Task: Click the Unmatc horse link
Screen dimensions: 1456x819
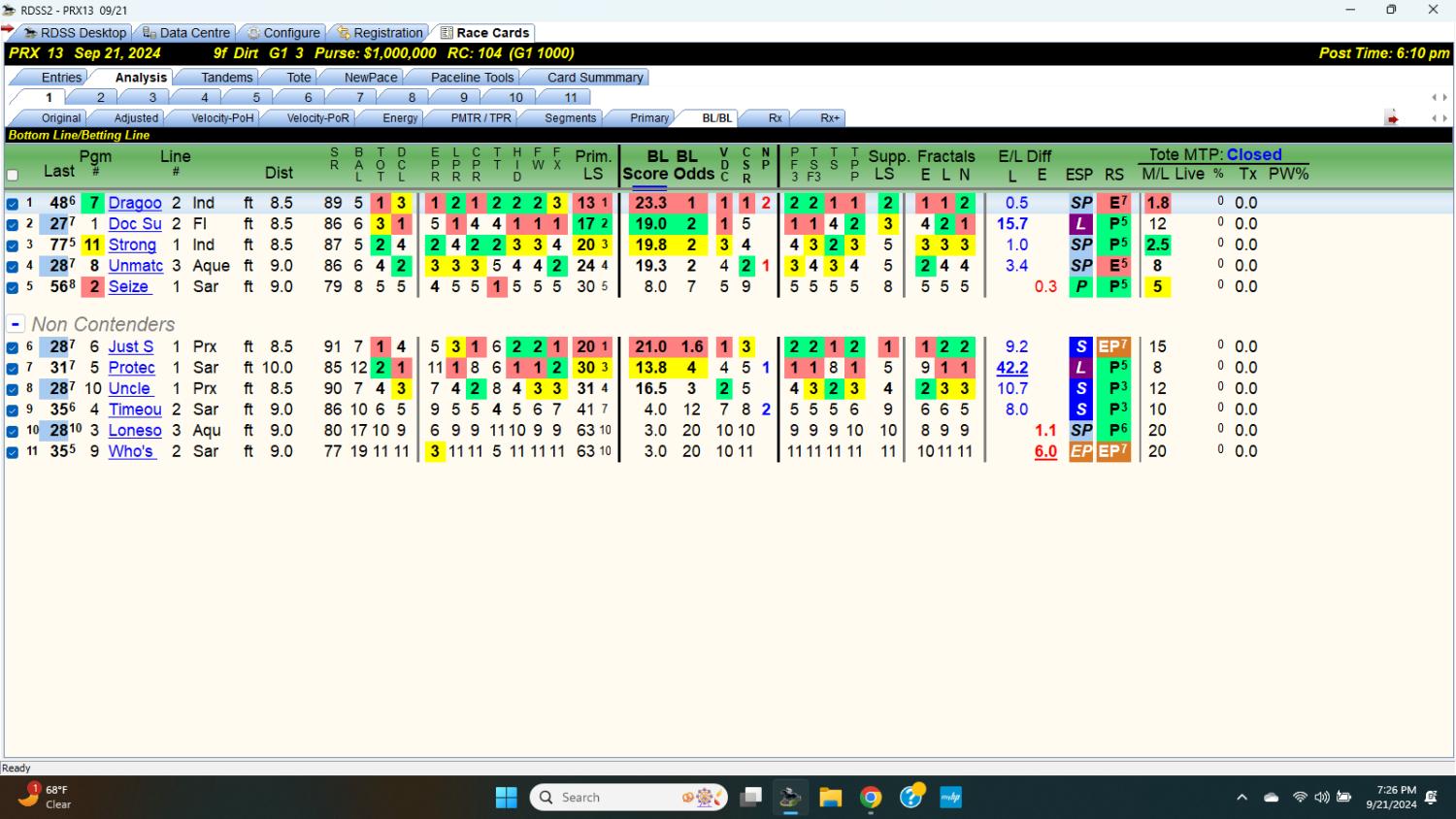Action: pyautogui.click(x=136, y=266)
